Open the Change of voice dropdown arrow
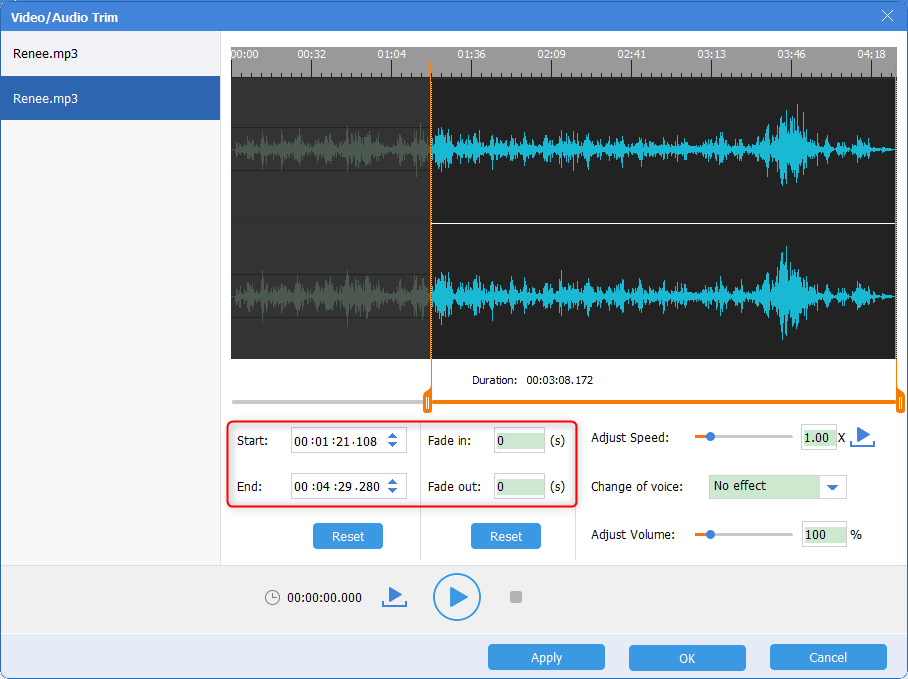908x679 pixels. pyautogui.click(x=833, y=487)
